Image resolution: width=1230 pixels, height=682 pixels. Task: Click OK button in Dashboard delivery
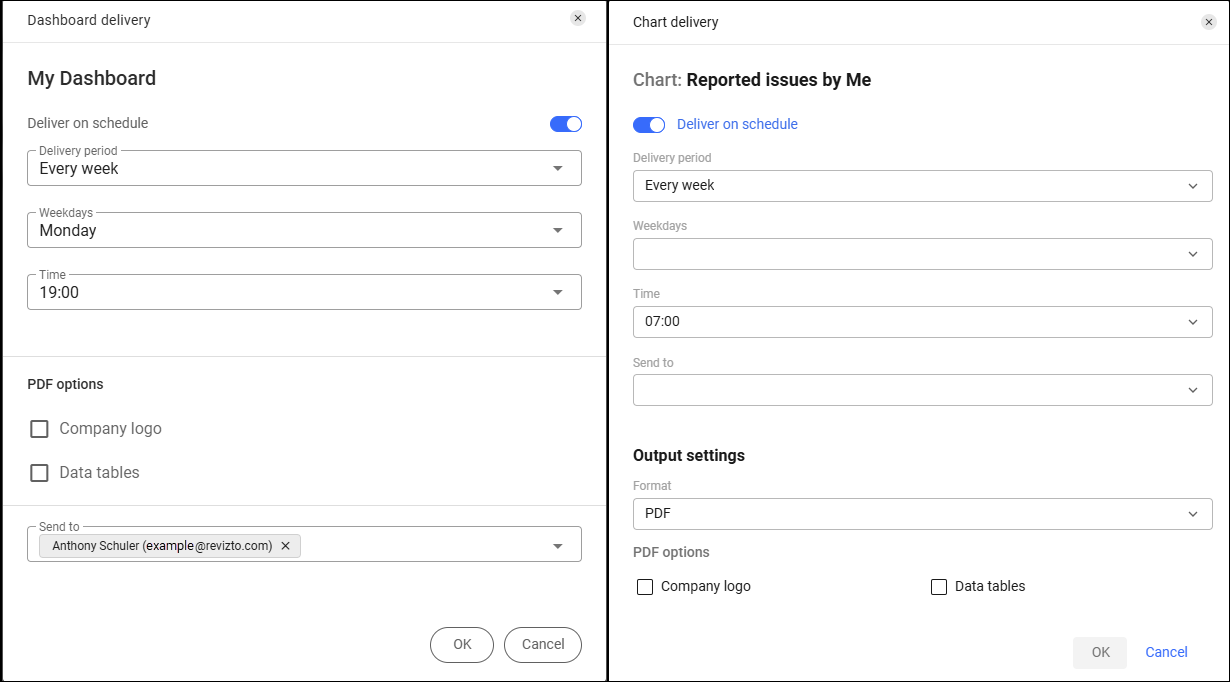(462, 645)
